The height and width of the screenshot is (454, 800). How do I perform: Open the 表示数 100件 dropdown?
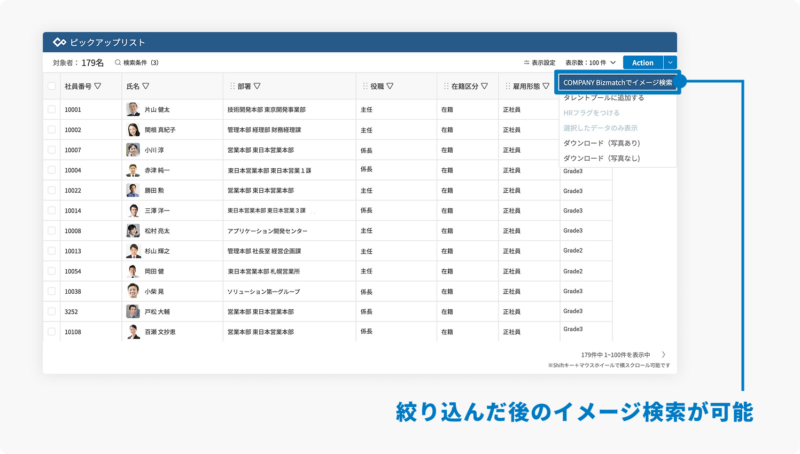click(x=590, y=63)
